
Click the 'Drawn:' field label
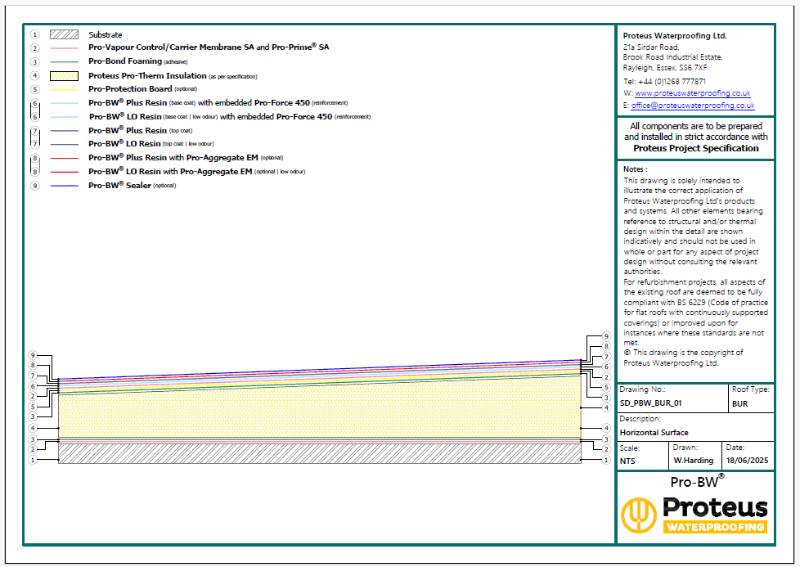coord(685,448)
